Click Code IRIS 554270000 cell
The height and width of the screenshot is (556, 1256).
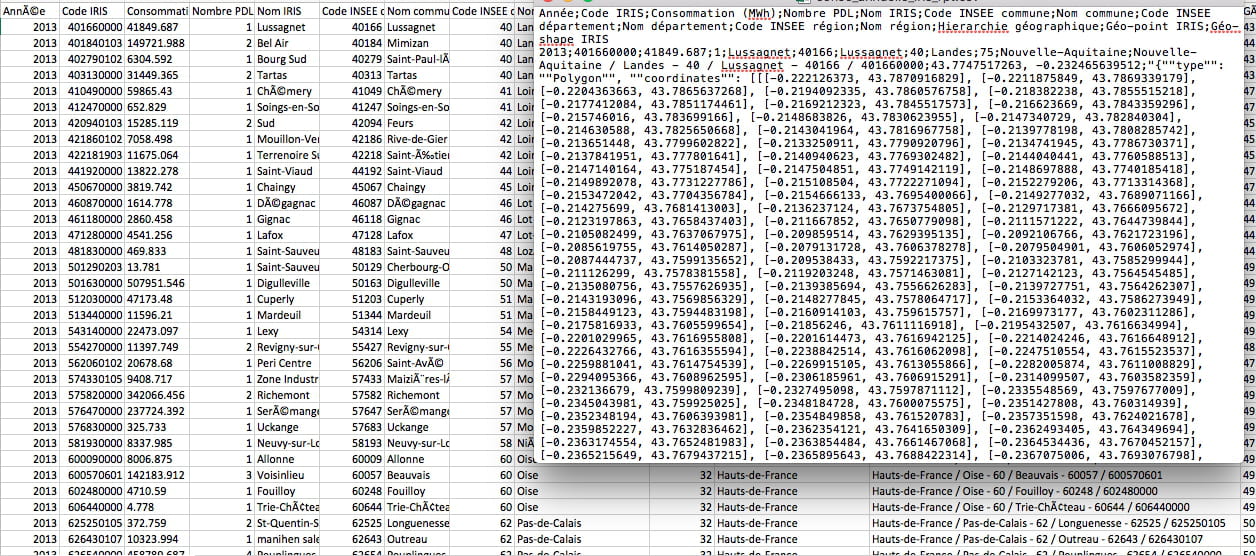click(x=92, y=347)
